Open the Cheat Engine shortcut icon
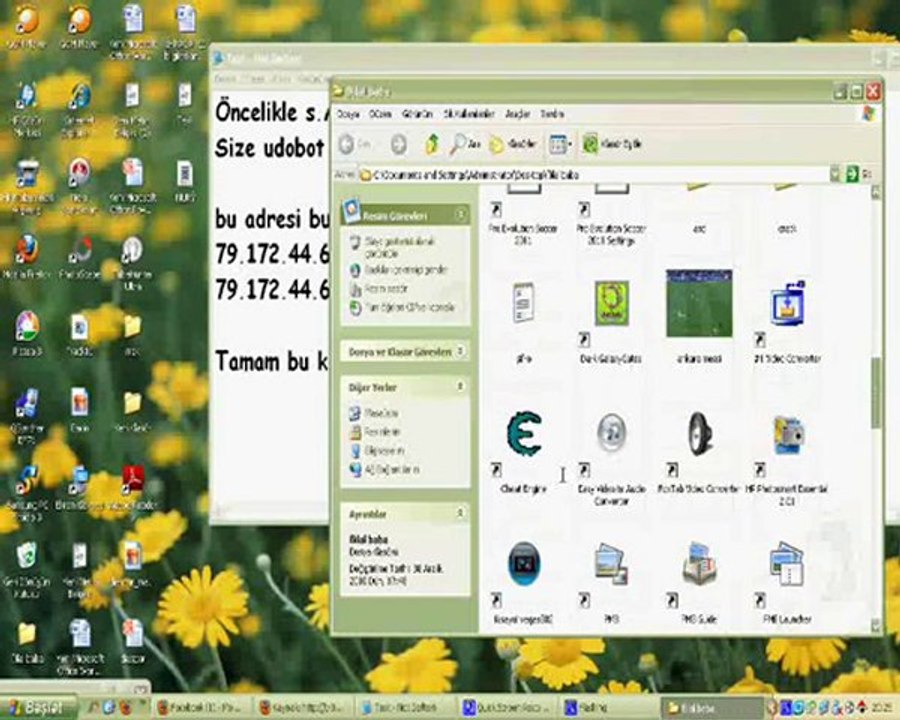The width and height of the screenshot is (900, 720). tap(523, 435)
